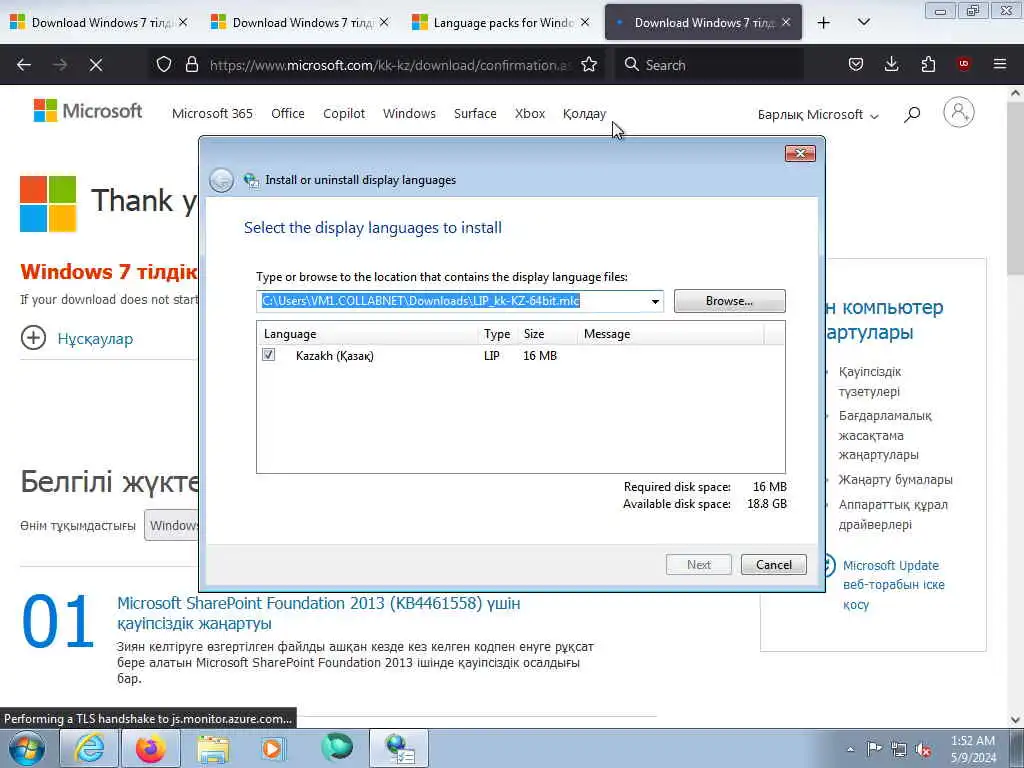Screen dimensions: 1024x768
Task: Click the taskbar clock showing 1:52 AM
Action: 973,749
